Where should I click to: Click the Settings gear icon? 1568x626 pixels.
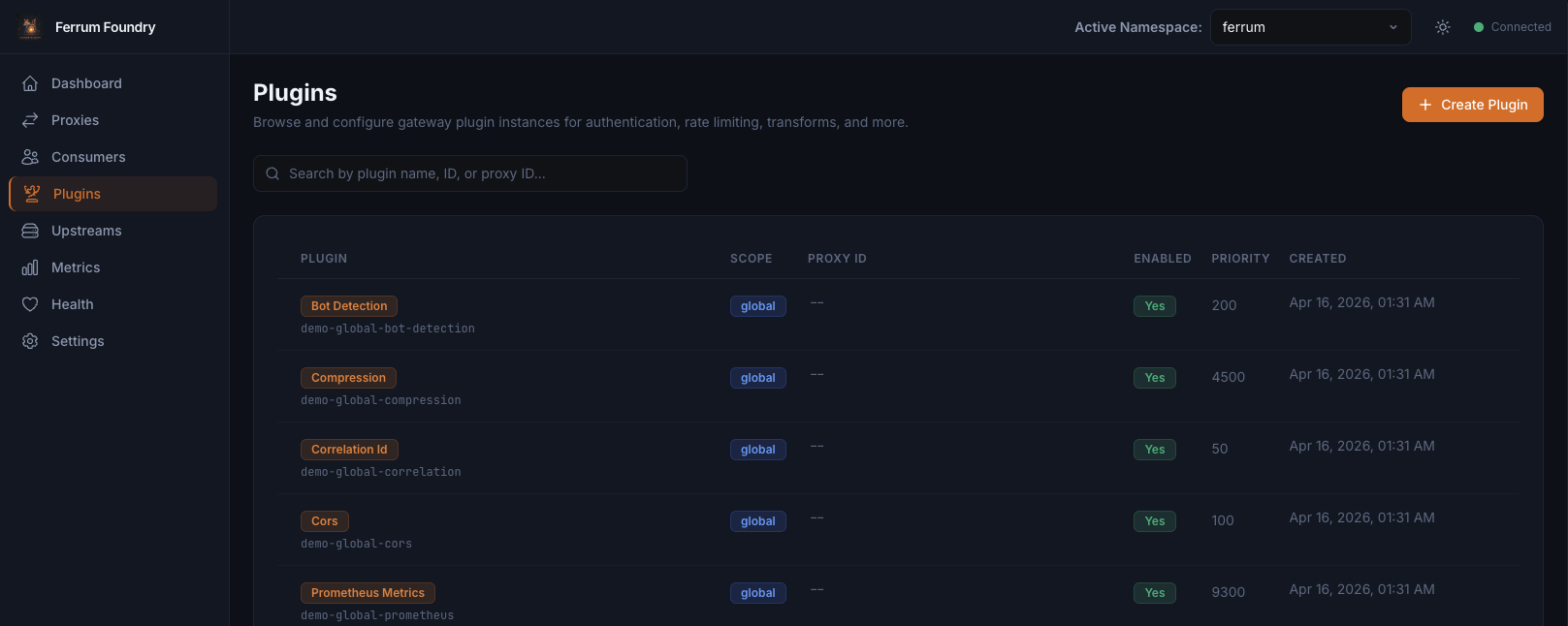point(30,341)
